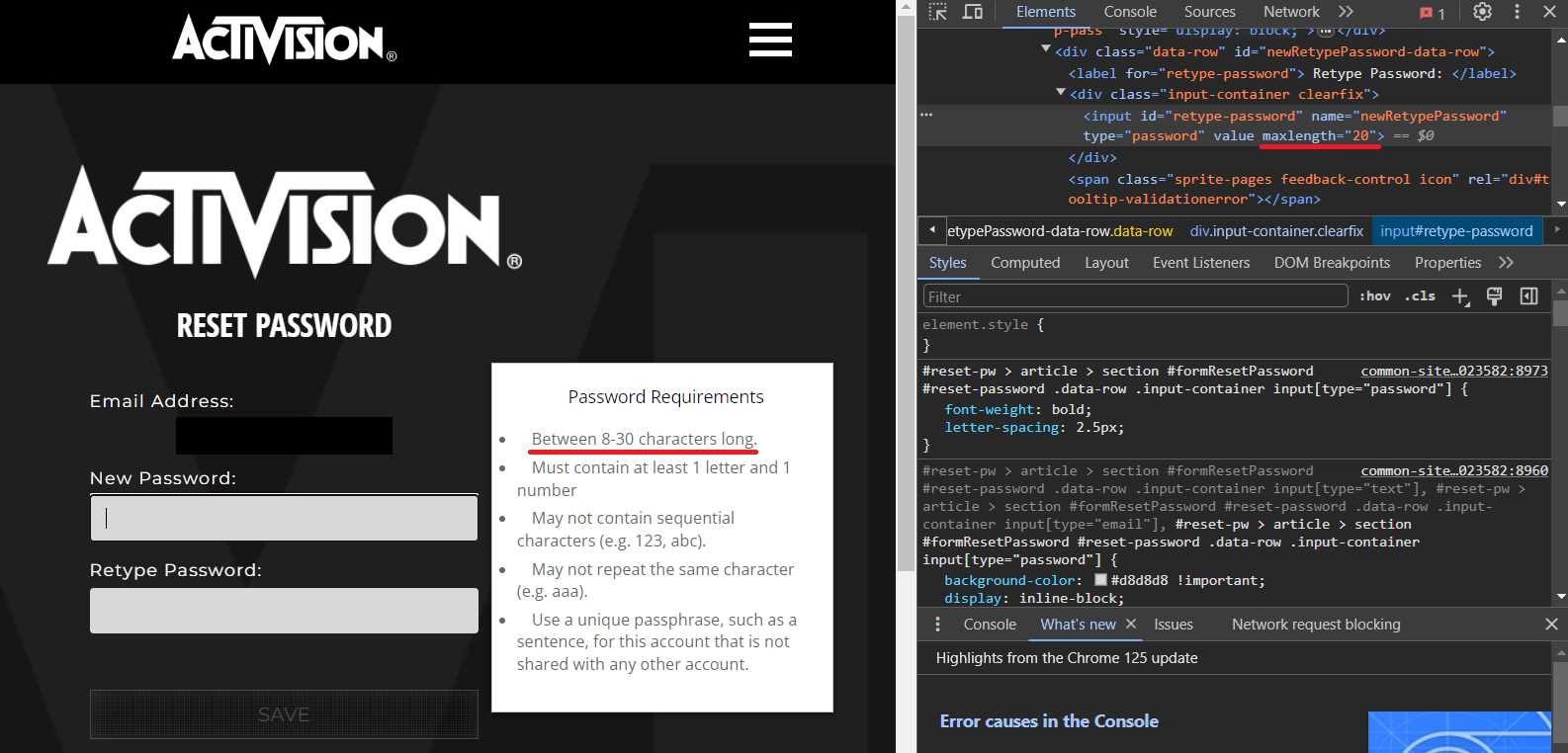
Task: Switch drawer to the Console tab
Action: (x=990, y=625)
